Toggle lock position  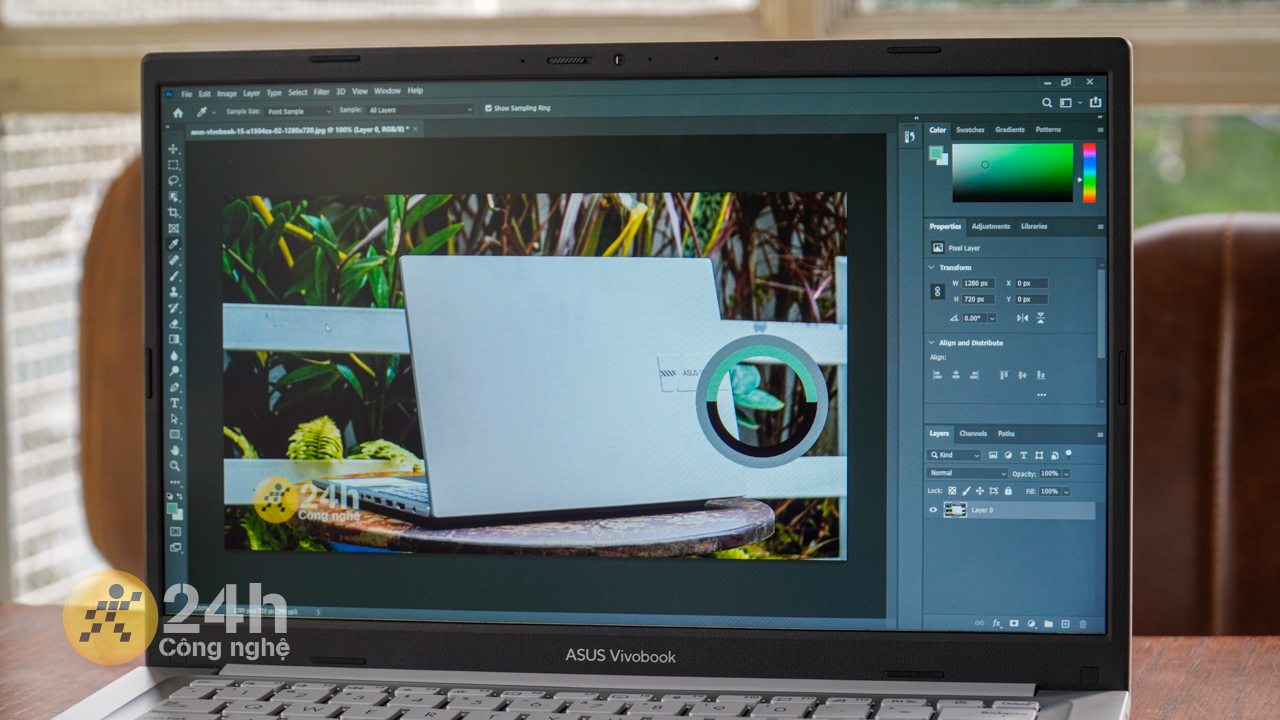click(980, 491)
